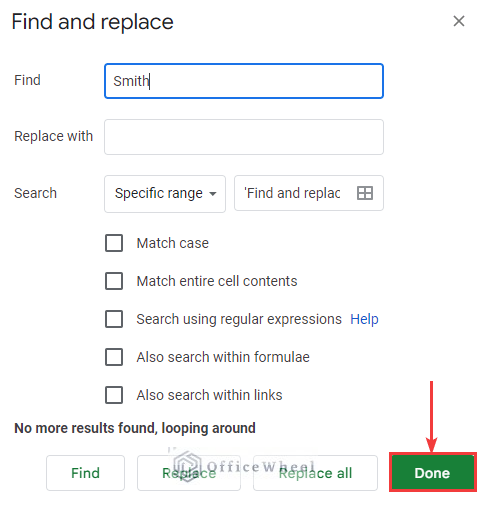This screenshot has height=505, width=486.
Task: Open the regular expressions Help link
Action: click(x=364, y=319)
